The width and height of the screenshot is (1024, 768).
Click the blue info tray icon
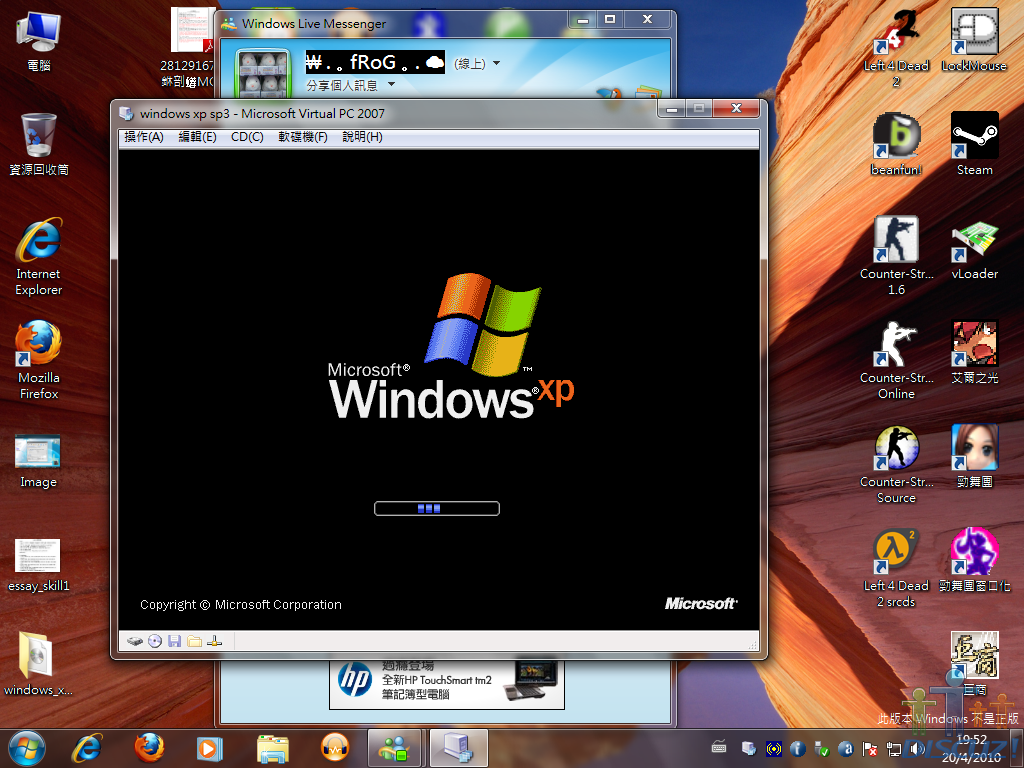[797, 748]
